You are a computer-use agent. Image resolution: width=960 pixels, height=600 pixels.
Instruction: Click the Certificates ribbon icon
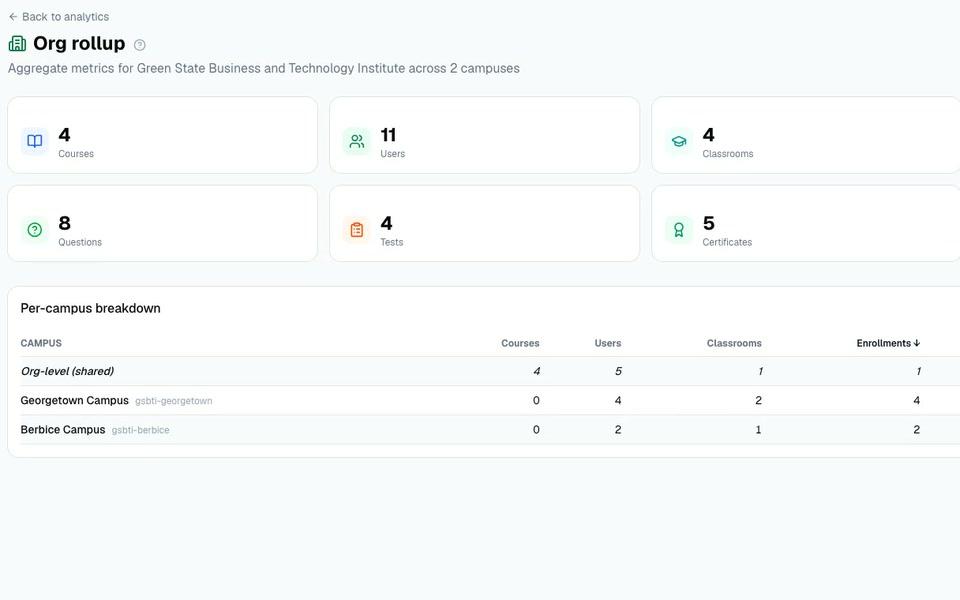pyautogui.click(x=679, y=230)
